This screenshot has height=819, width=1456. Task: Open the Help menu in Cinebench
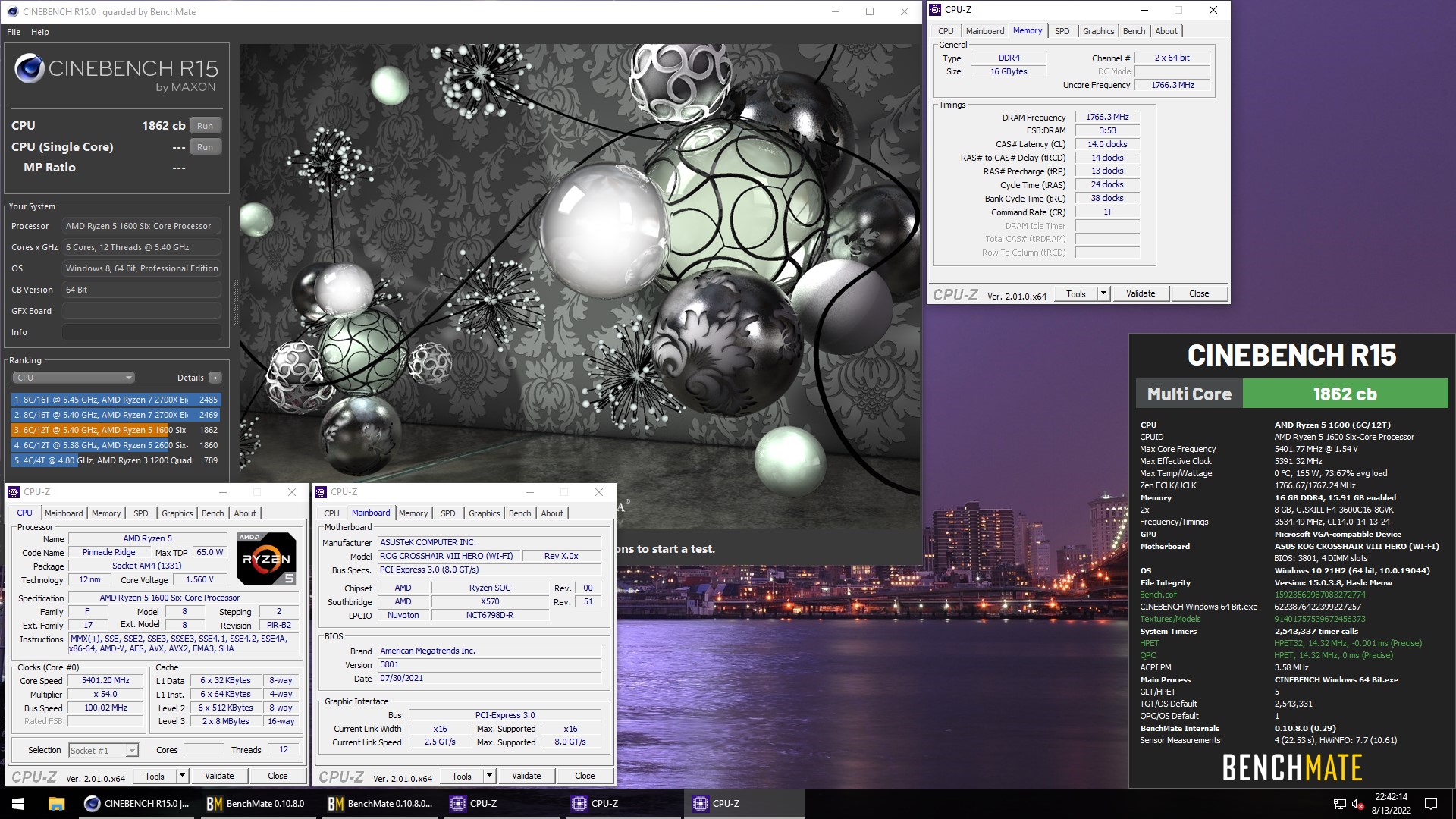40,32
